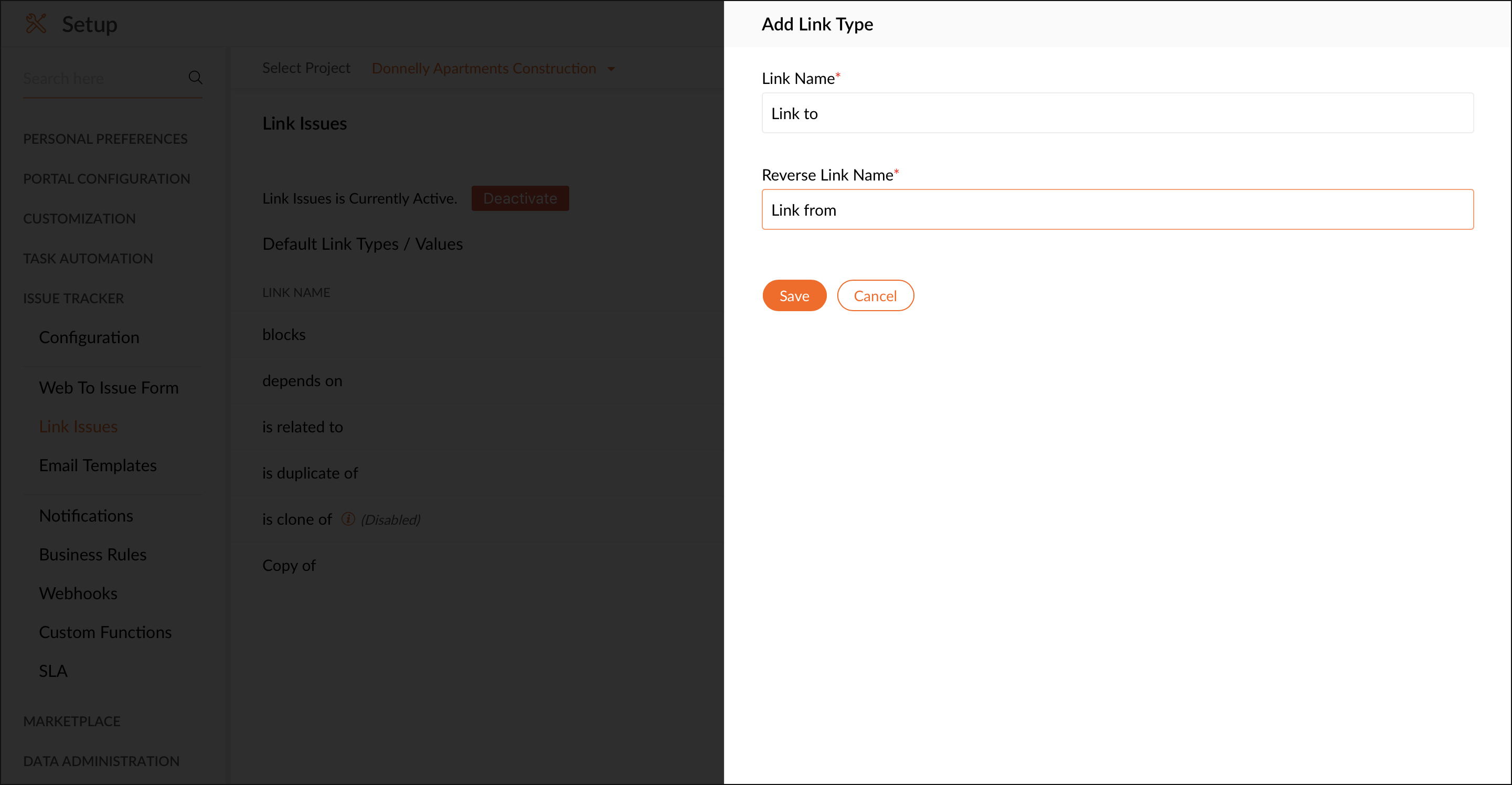Viewport: 1512px width, 785px height.
Task: Select Link Issues in sidebar
Action: click(x=78, y=426)
